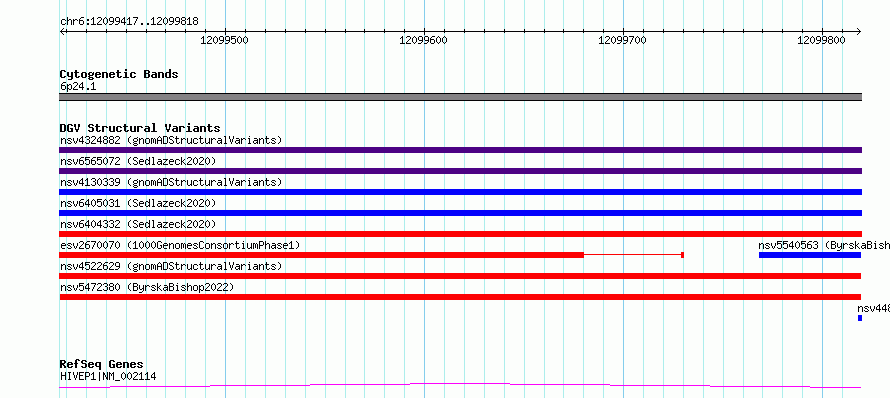Open variant label nsv4130339 (gnomADStructuralVariants)
This screenshot has height=398, width=890.
click(171, 182)
